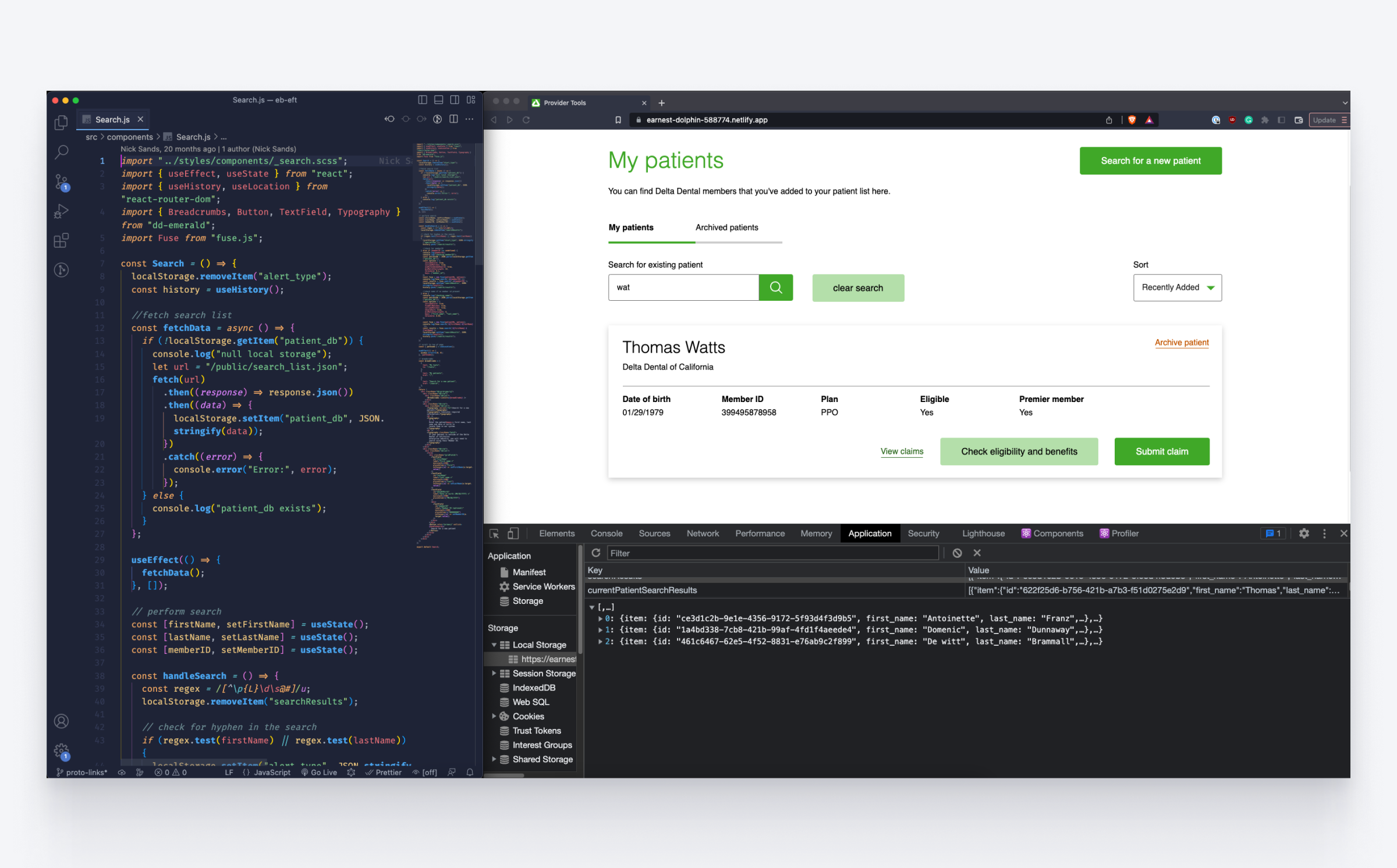Screen dimensions: 1397x868
Task: Open the GitLens view in the activity bar
Action: tap(61, 269)
